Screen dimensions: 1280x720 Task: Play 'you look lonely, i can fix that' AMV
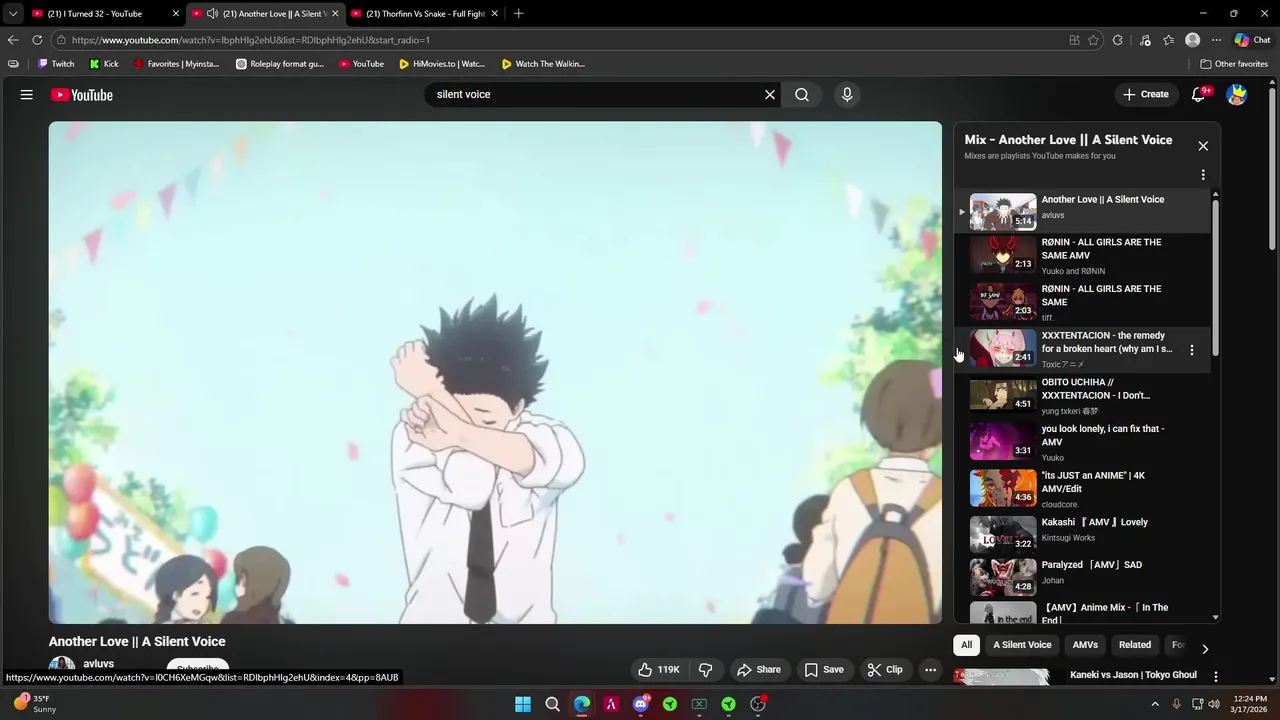point(1083,442)
